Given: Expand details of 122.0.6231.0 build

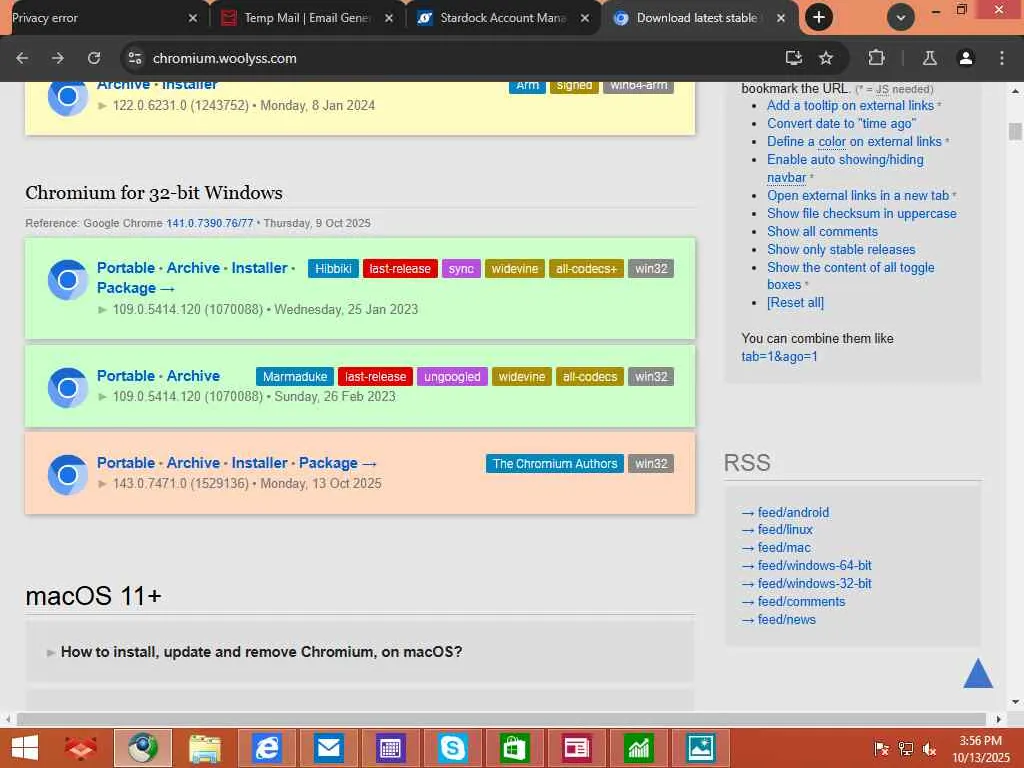Looking at the screenshot, I should (102, 106).
